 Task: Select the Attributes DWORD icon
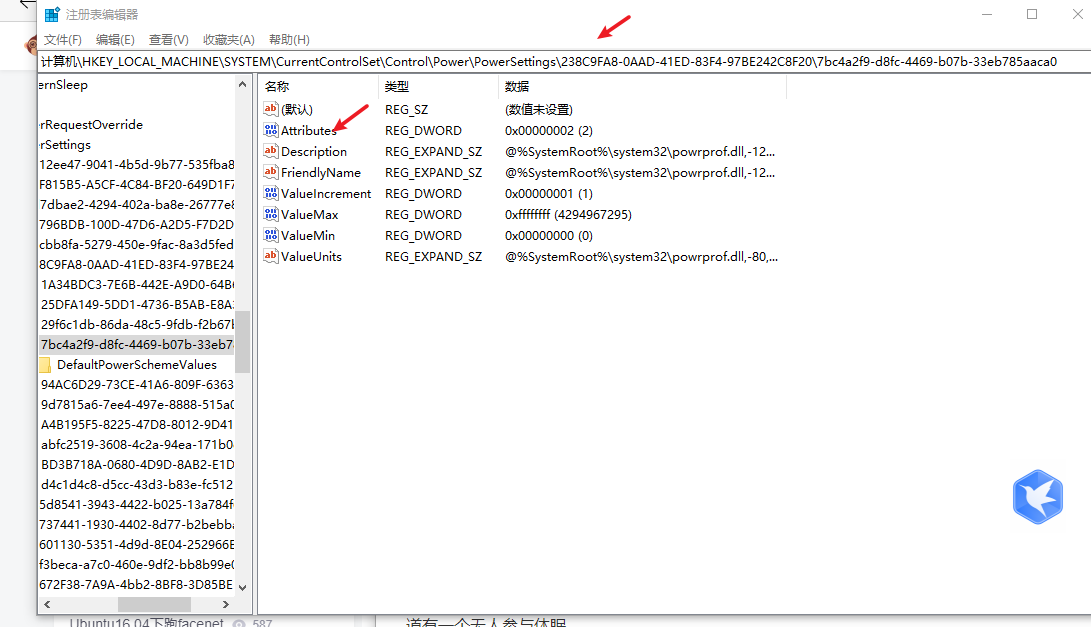[271, 129]
